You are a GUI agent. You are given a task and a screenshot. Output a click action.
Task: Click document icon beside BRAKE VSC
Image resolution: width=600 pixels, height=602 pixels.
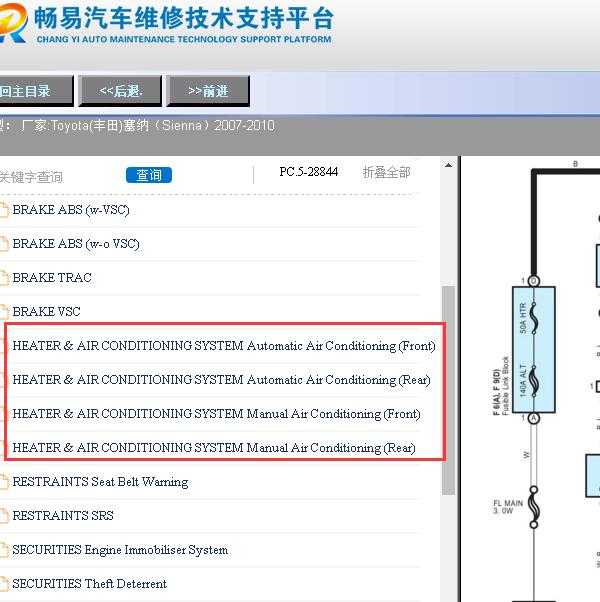pyautogui.click(x=4, y=312)
